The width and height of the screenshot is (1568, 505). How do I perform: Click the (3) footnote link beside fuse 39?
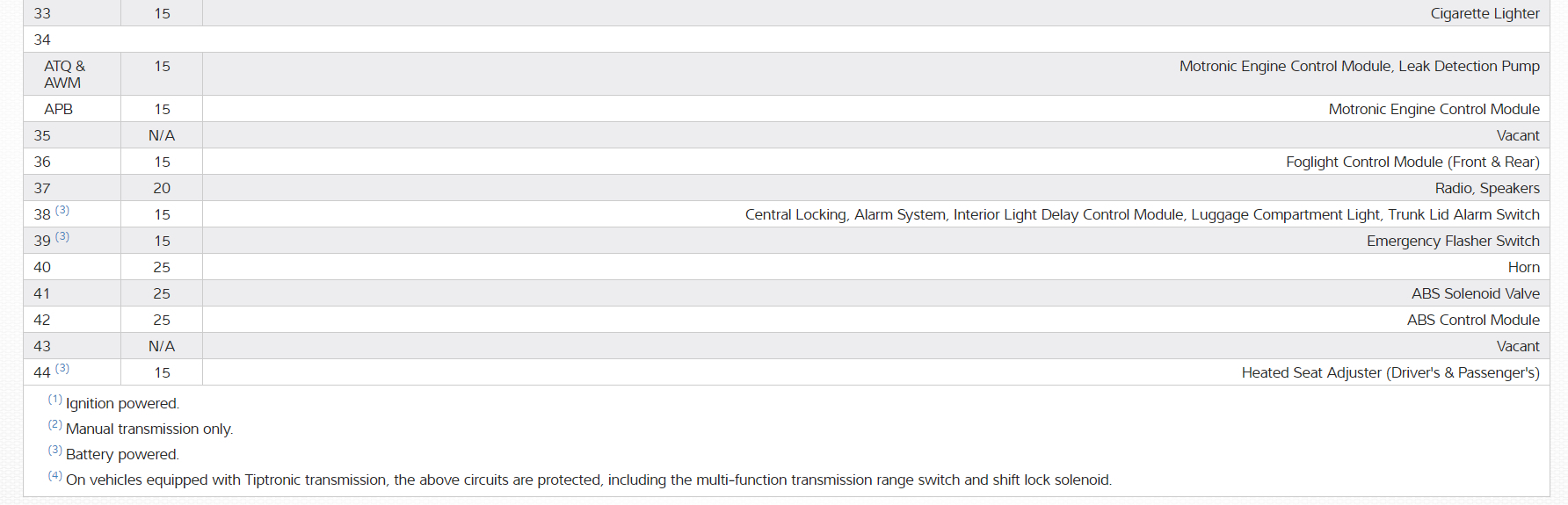pos(62,237)
